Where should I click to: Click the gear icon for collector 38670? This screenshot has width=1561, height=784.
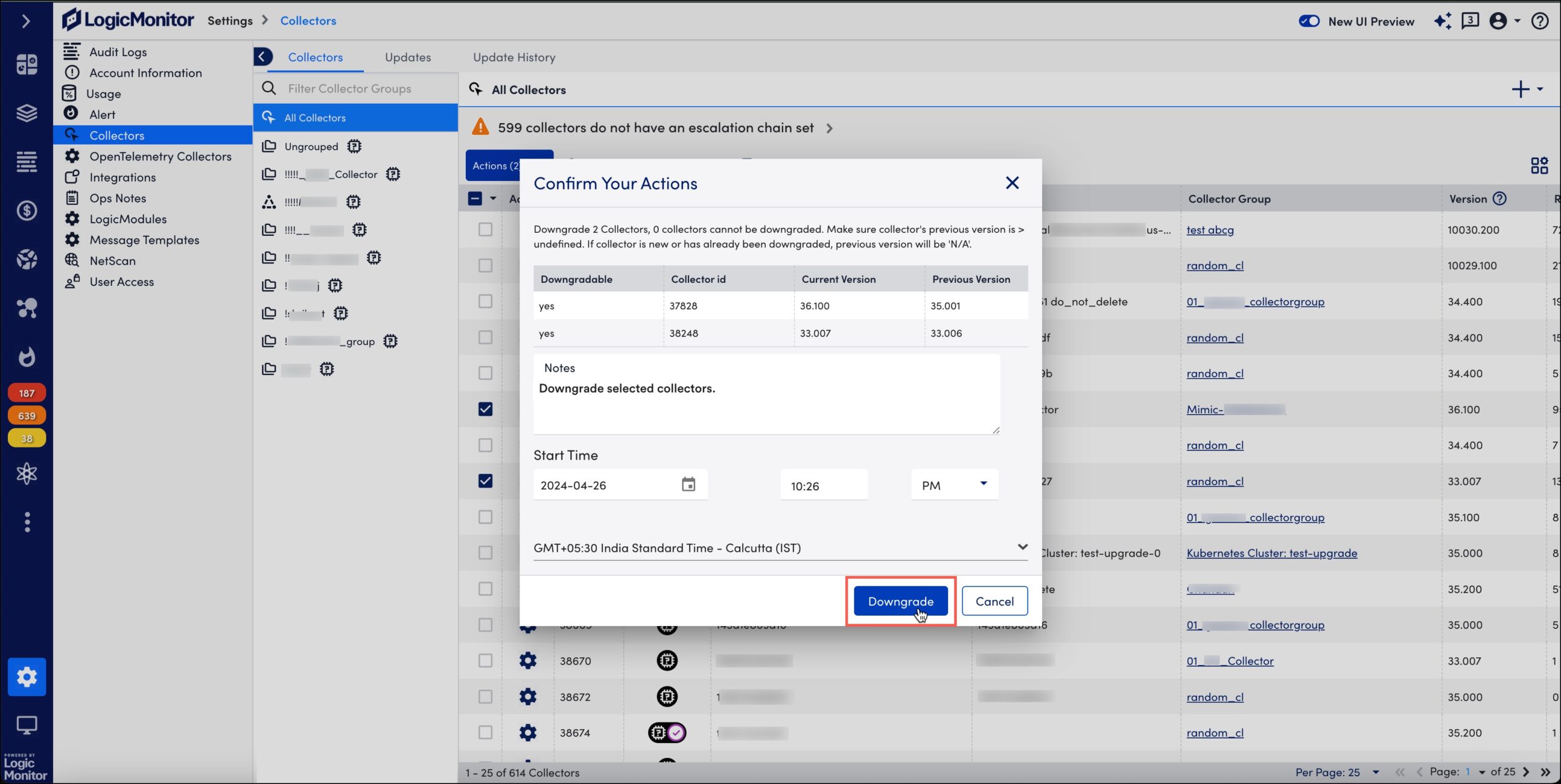click(527, 660)
